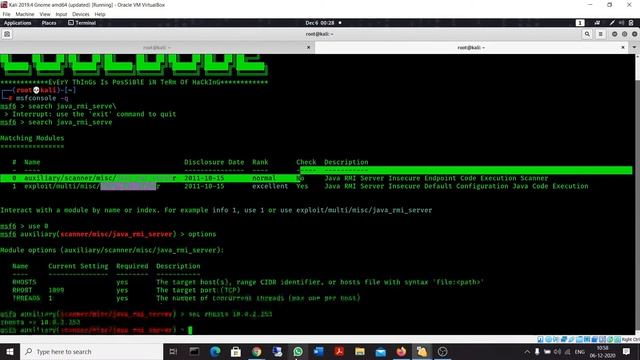Click the workspace 1 indicator
The image size is (640, 360).
pos(580,23)
